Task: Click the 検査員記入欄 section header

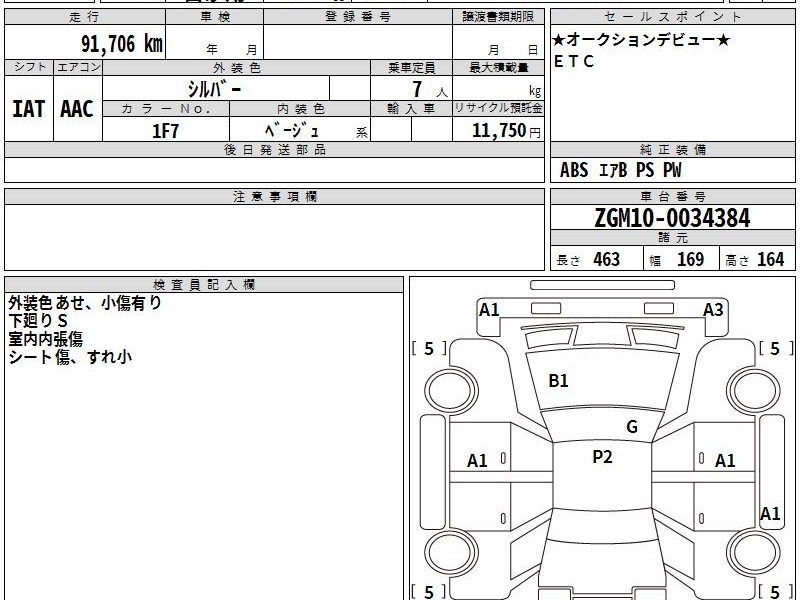Action: (x=204, y=285)
